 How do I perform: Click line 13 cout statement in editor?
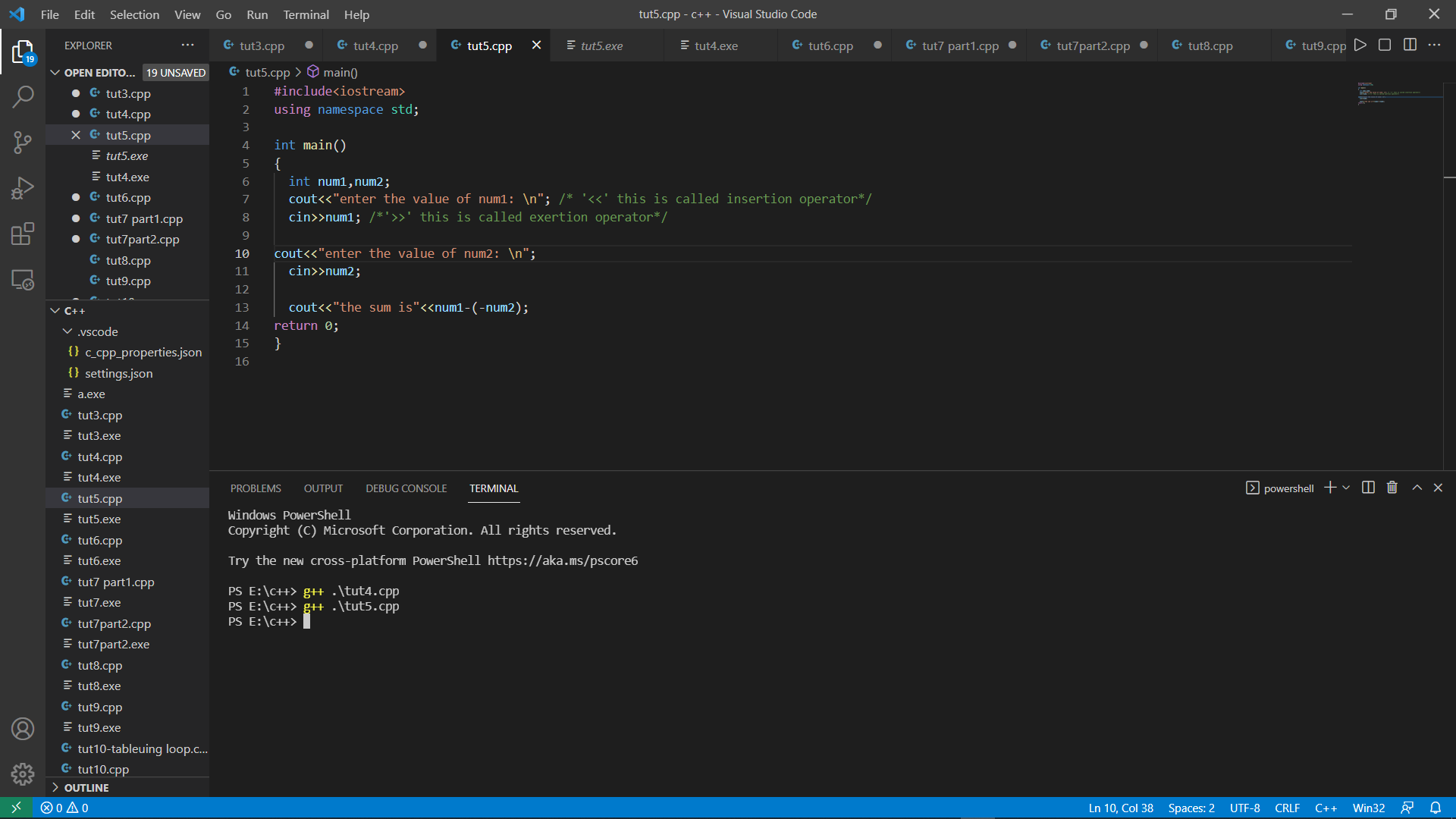408,307
